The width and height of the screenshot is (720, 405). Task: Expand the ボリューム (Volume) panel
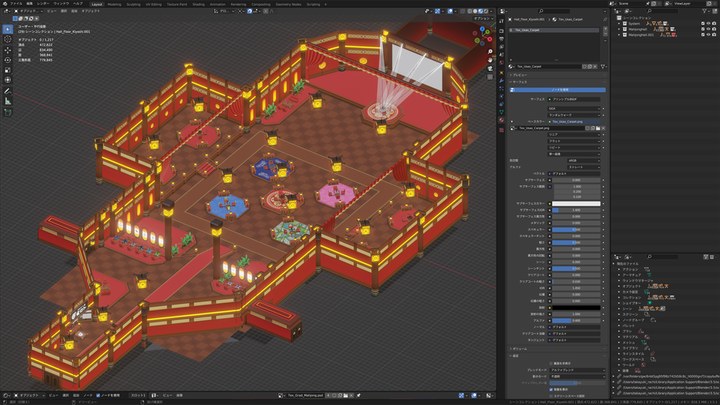[x=520, y=349]
